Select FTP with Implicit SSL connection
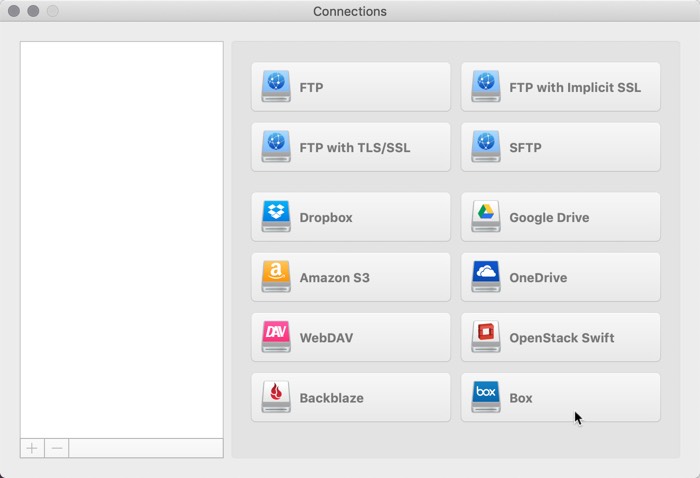This screenshot has height=478, width=700. point(560,87)
